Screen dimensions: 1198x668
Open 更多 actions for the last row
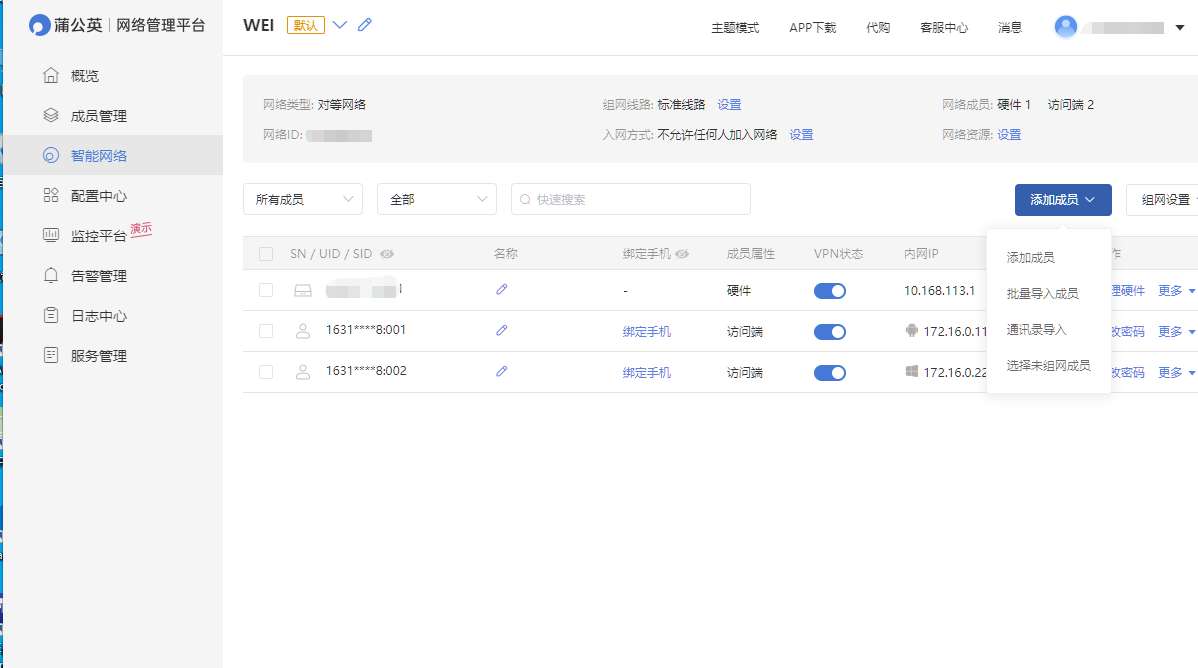tap(1170, 372)
